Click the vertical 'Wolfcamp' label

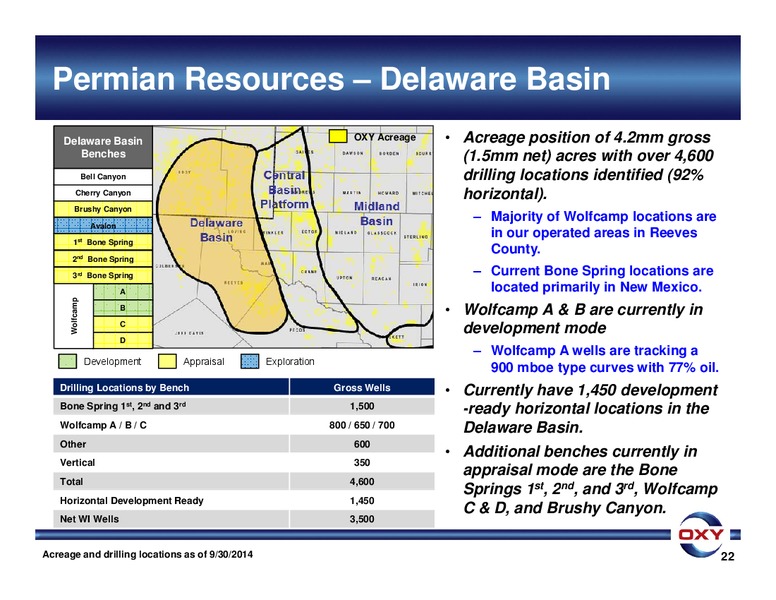click(74, 316)
